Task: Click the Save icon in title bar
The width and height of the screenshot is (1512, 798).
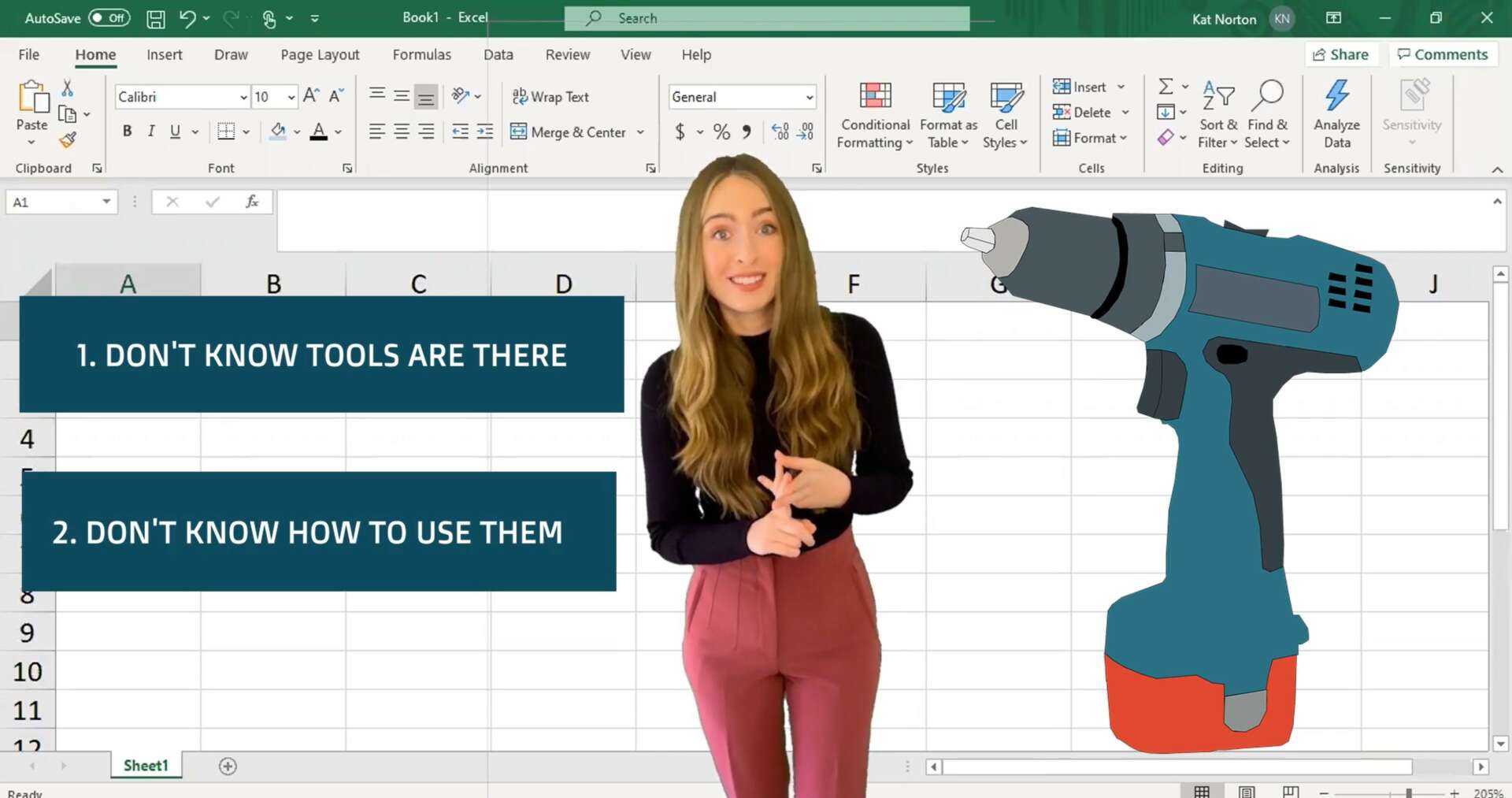Action: [156, 19]
